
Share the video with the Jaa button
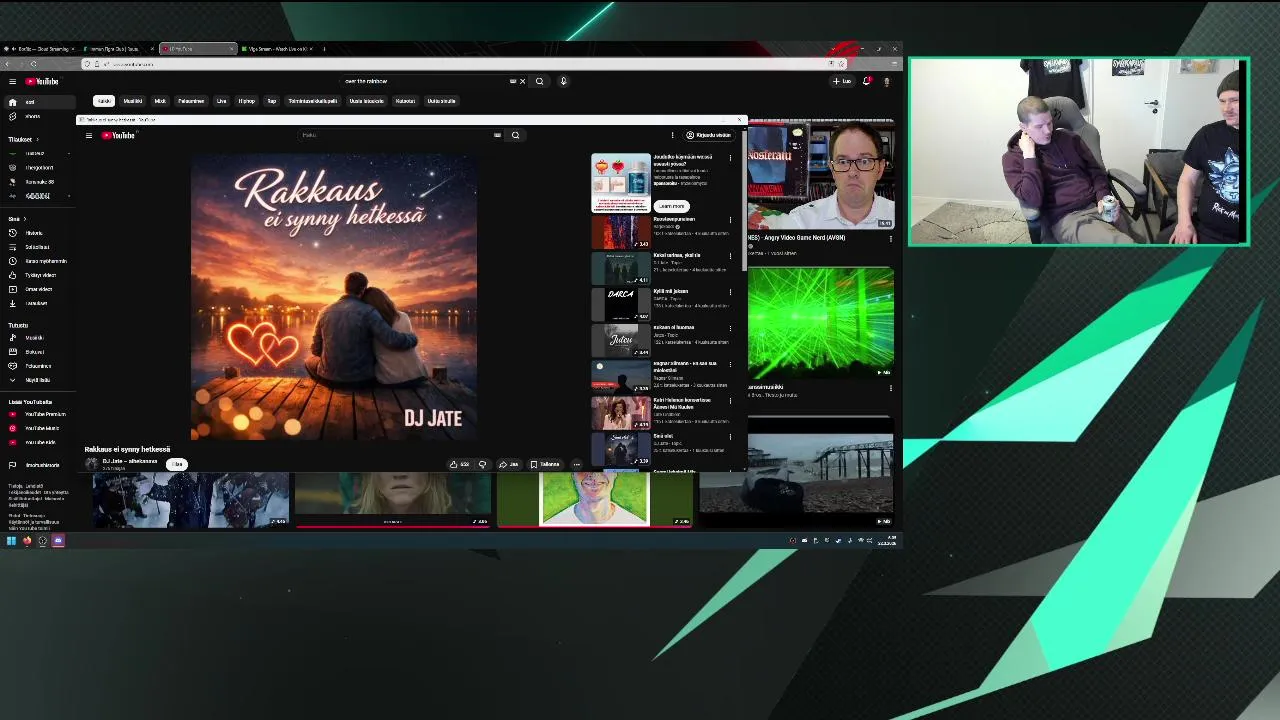509,464
